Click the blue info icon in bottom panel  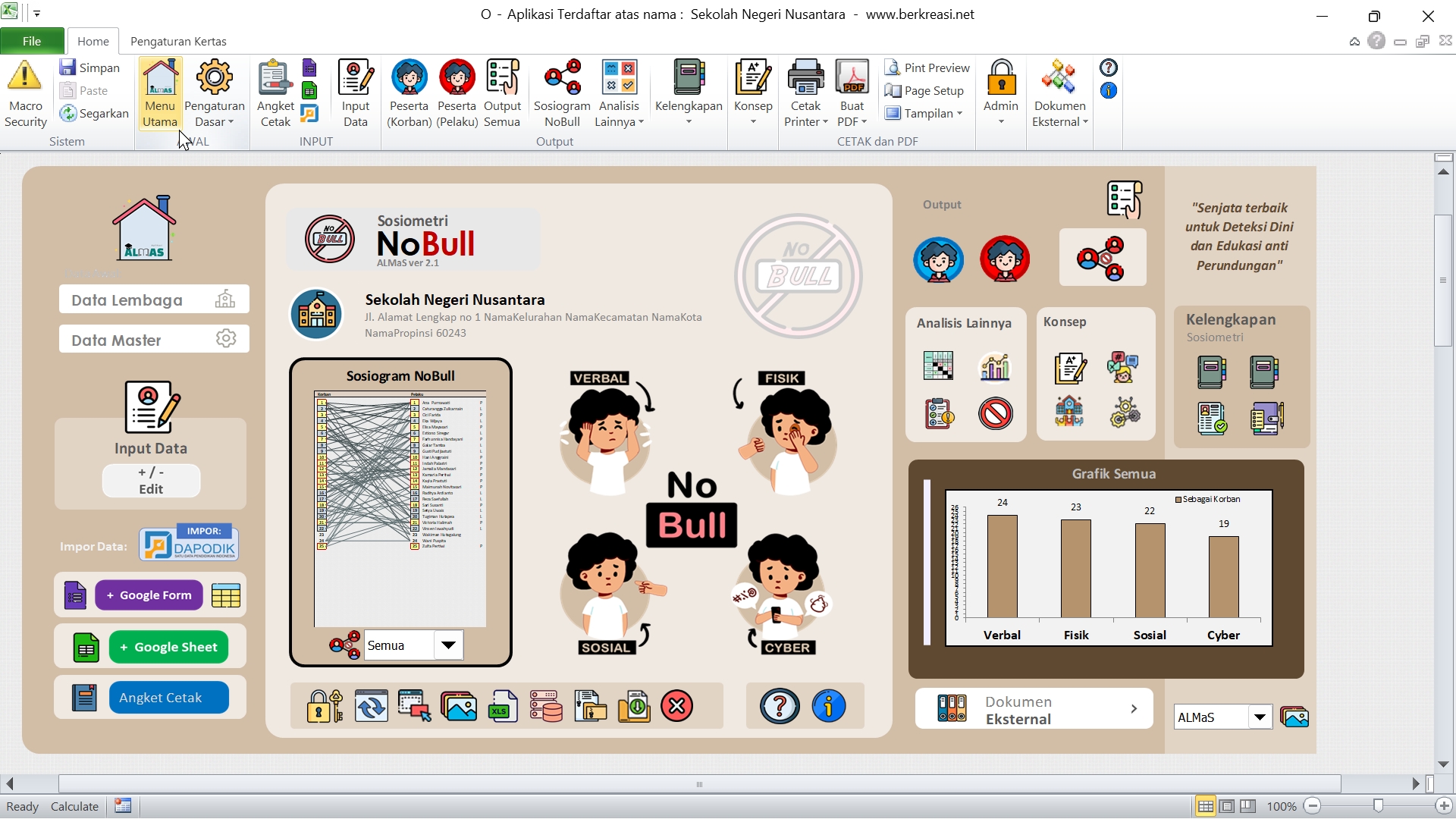(828, 707)
